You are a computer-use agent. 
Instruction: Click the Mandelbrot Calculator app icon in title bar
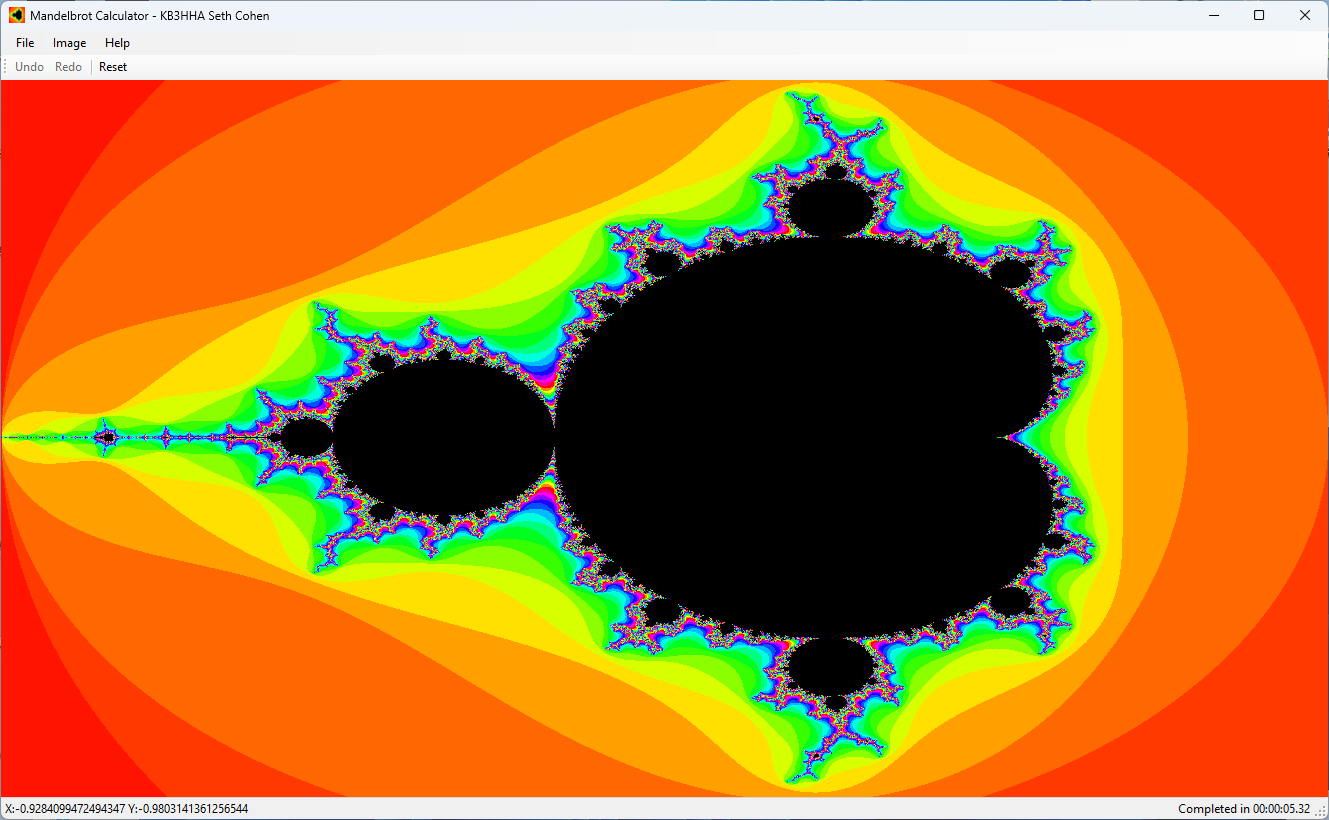tap(17, 15)
